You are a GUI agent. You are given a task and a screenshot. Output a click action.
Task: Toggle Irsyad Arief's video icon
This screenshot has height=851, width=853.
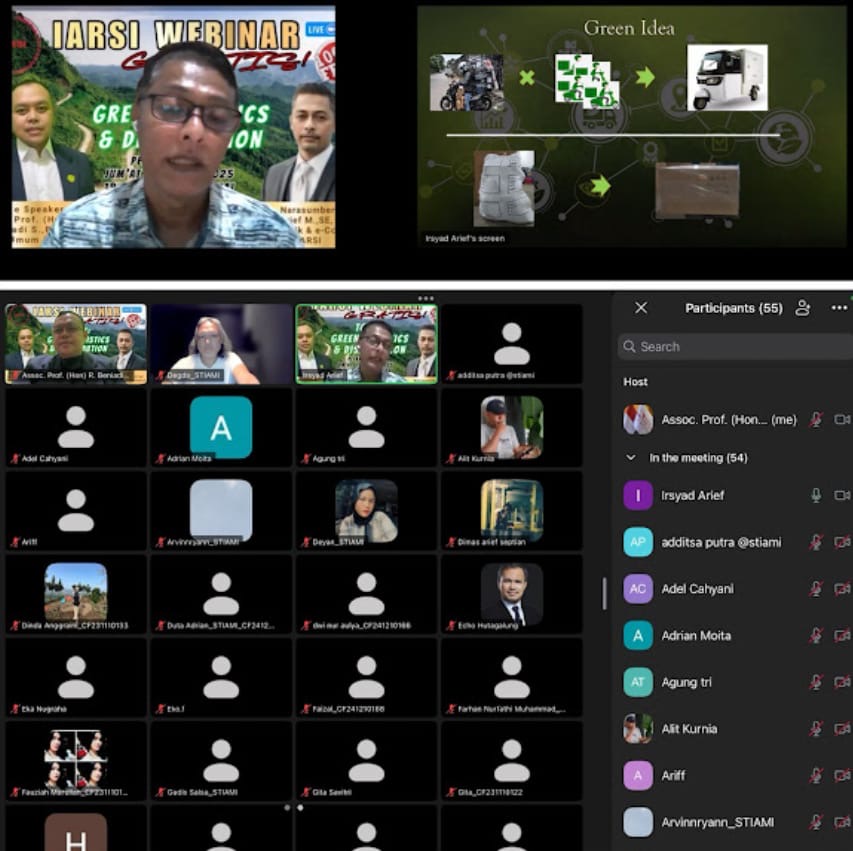(842, 495)
